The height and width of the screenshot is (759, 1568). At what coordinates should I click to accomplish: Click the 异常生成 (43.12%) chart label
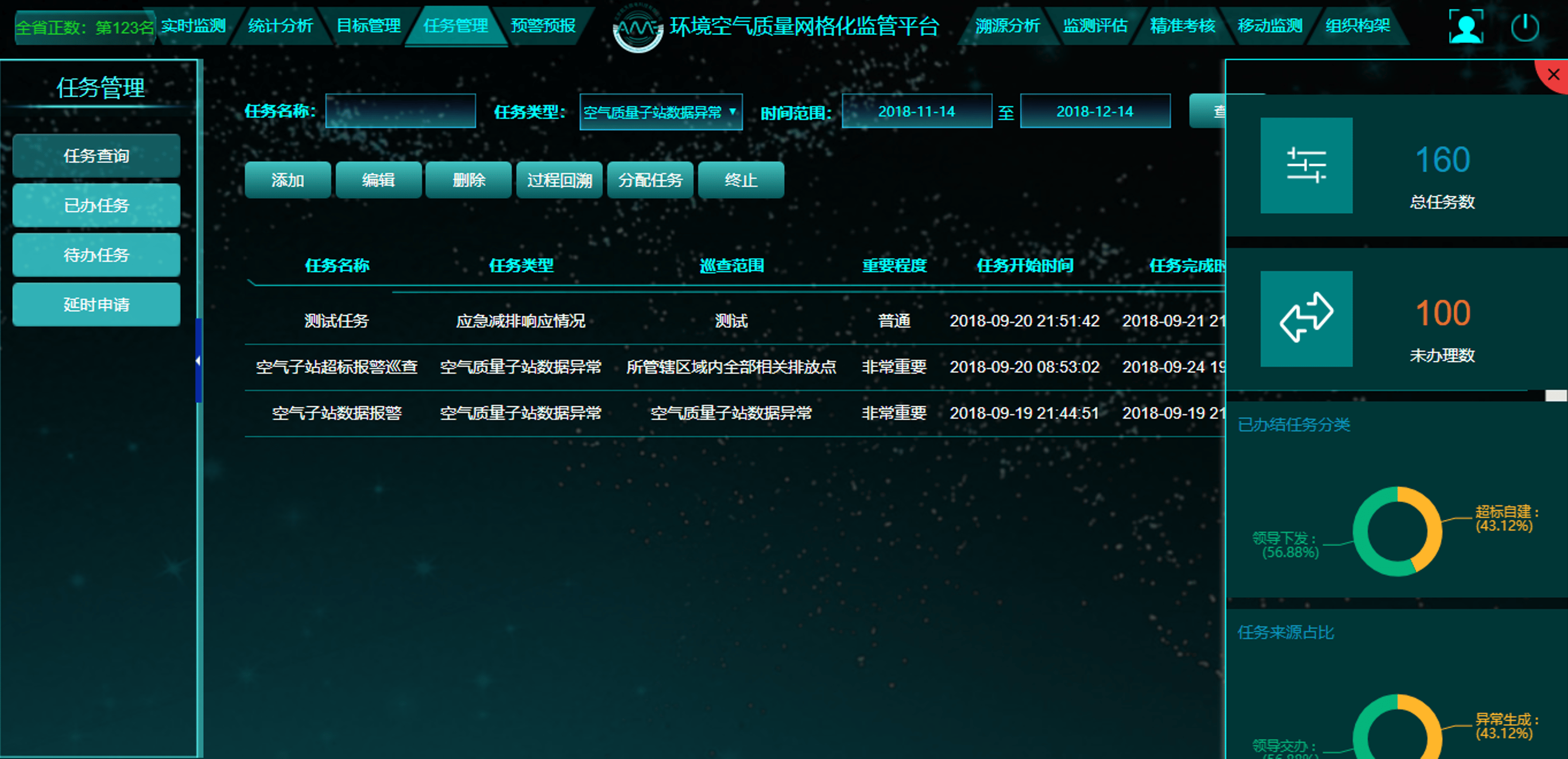point(1506,726)
